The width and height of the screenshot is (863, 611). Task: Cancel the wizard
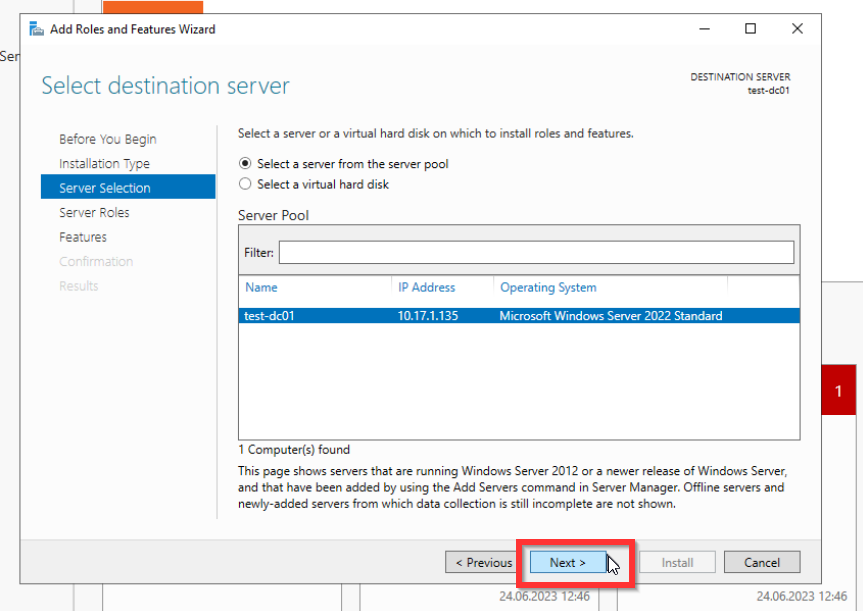pyautogui.click(x=762, y=562)
